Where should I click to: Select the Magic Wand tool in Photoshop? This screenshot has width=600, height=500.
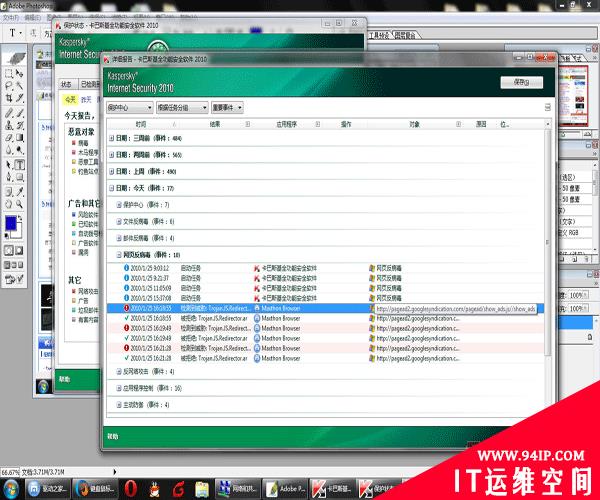pyautogui.click(x=20, y=86)
